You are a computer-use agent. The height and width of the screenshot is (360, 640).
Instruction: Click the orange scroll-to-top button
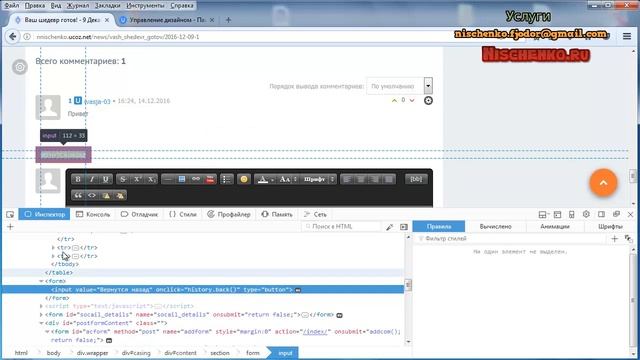(x=603, y=183)
